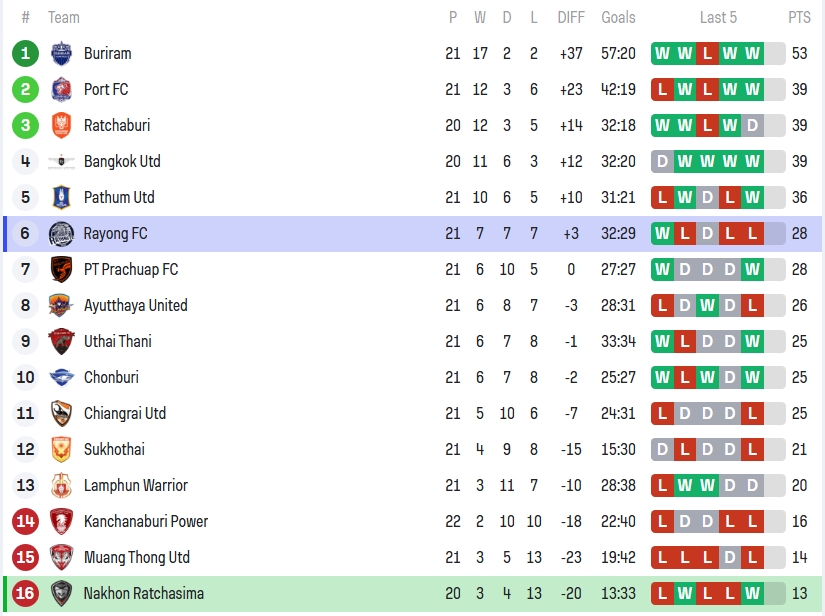Click the Rayong FC club logo
The height and width of the screenshot is (616, 825).
(61, 233)
